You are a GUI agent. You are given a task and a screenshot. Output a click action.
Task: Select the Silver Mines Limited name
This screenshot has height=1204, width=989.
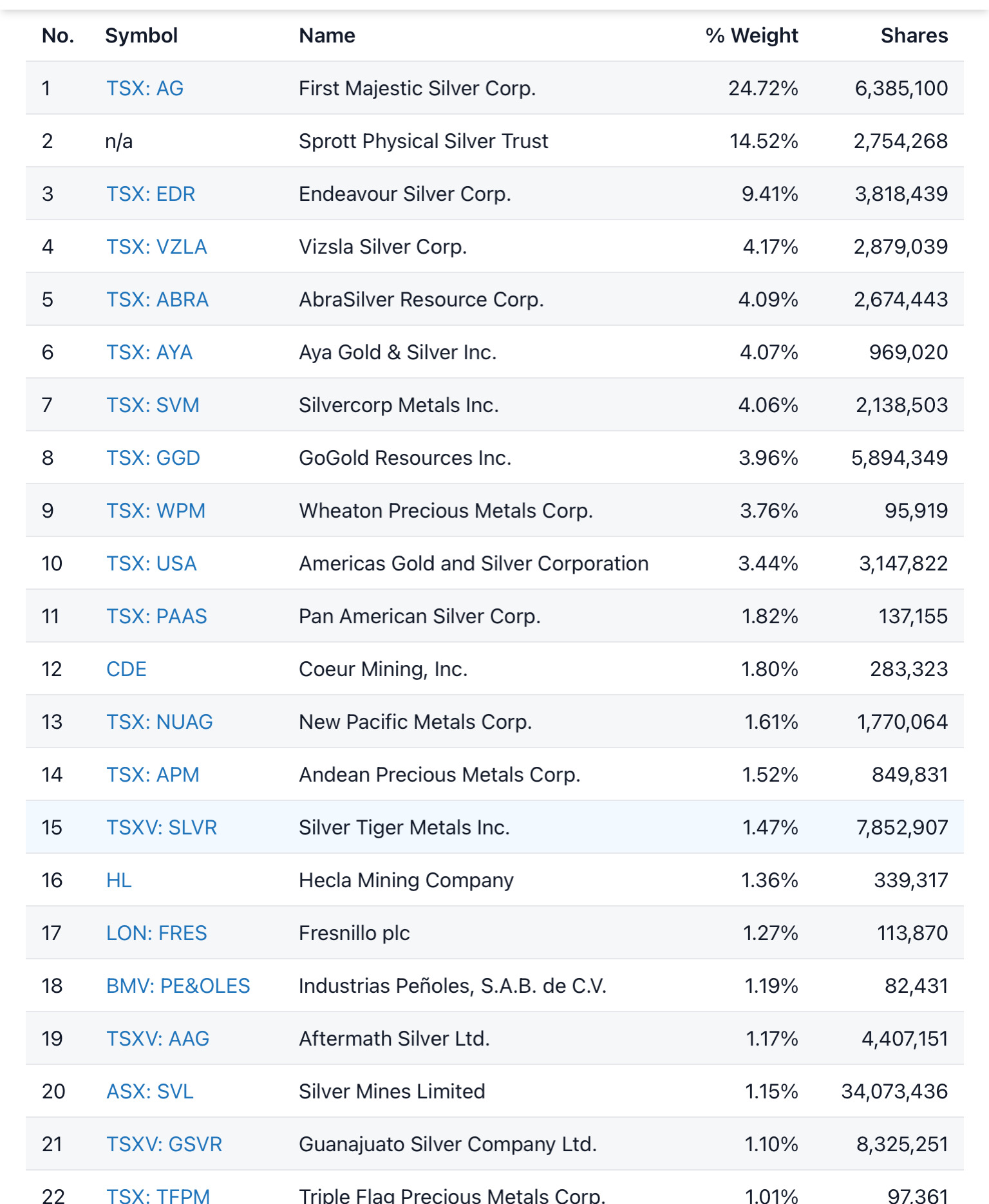coord(392,1091)
